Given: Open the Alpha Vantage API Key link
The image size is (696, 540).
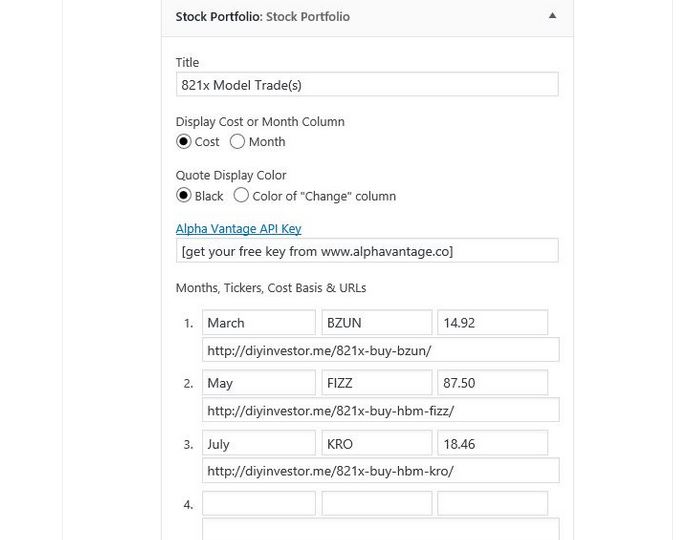Looking at the screenshot, I should (238, 229).
